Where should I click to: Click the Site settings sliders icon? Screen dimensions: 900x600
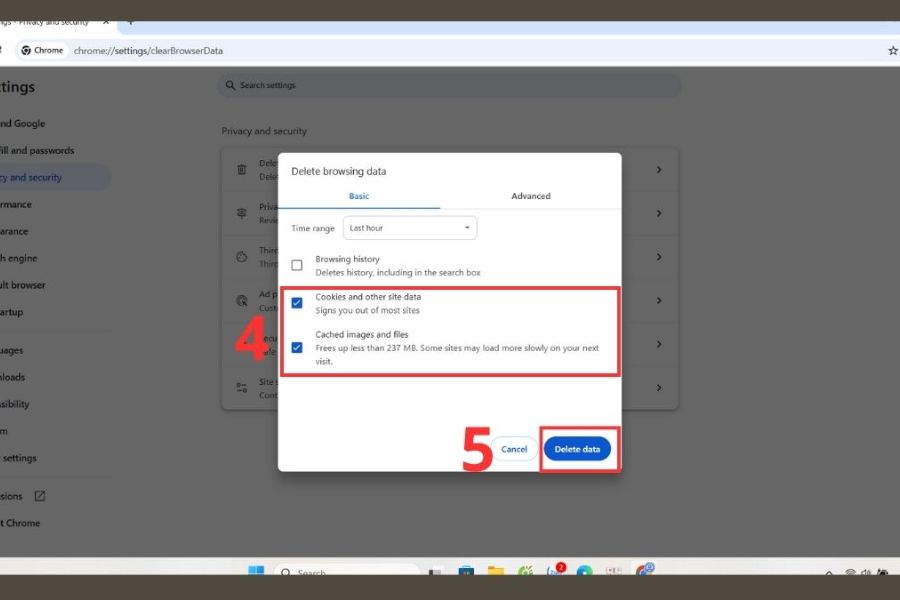241,387
